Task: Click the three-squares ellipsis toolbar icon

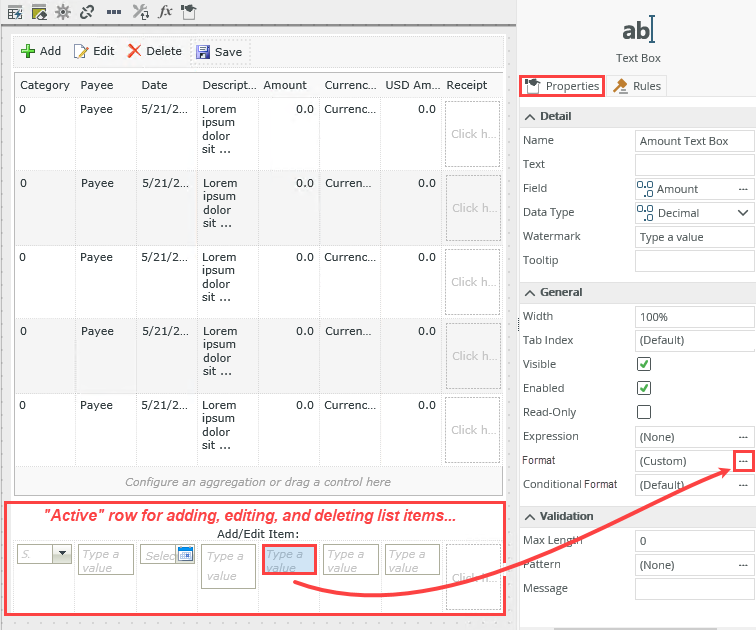Action: point(114,12)
